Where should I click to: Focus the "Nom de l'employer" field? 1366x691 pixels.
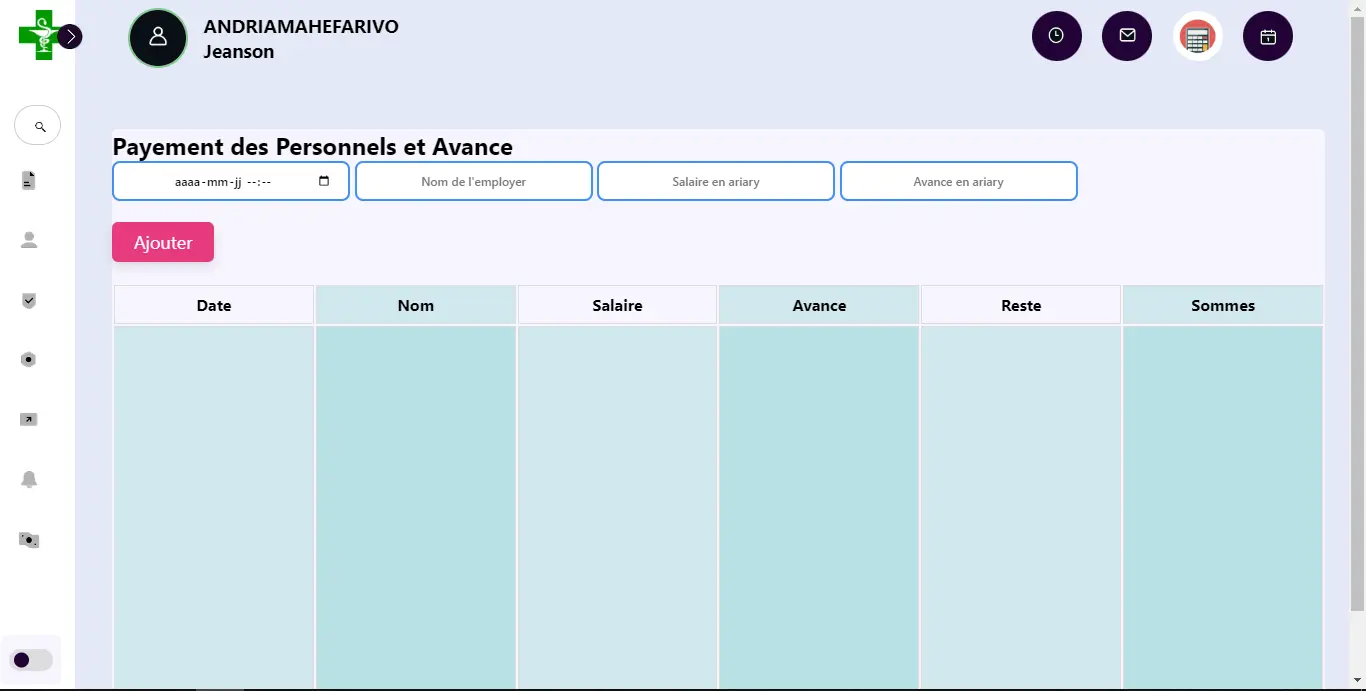point(474,182)
